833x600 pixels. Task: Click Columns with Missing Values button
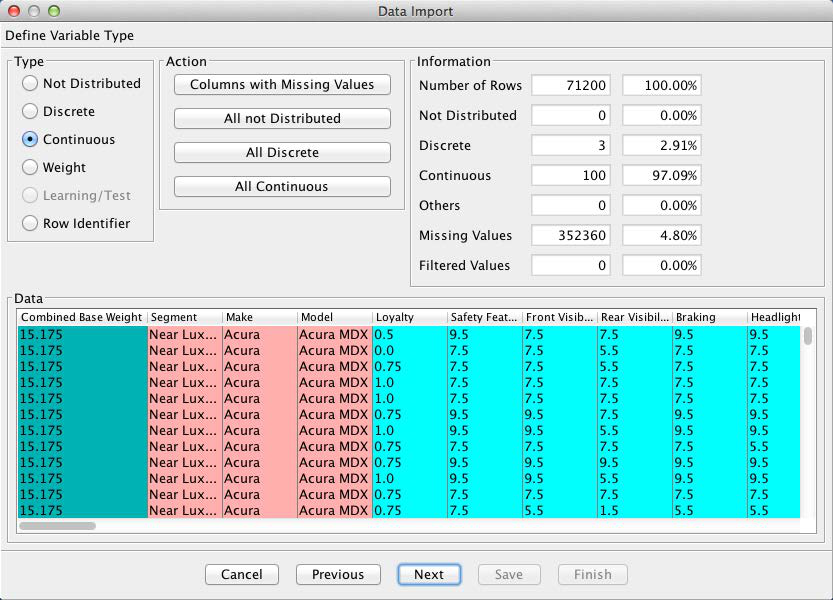282,85
